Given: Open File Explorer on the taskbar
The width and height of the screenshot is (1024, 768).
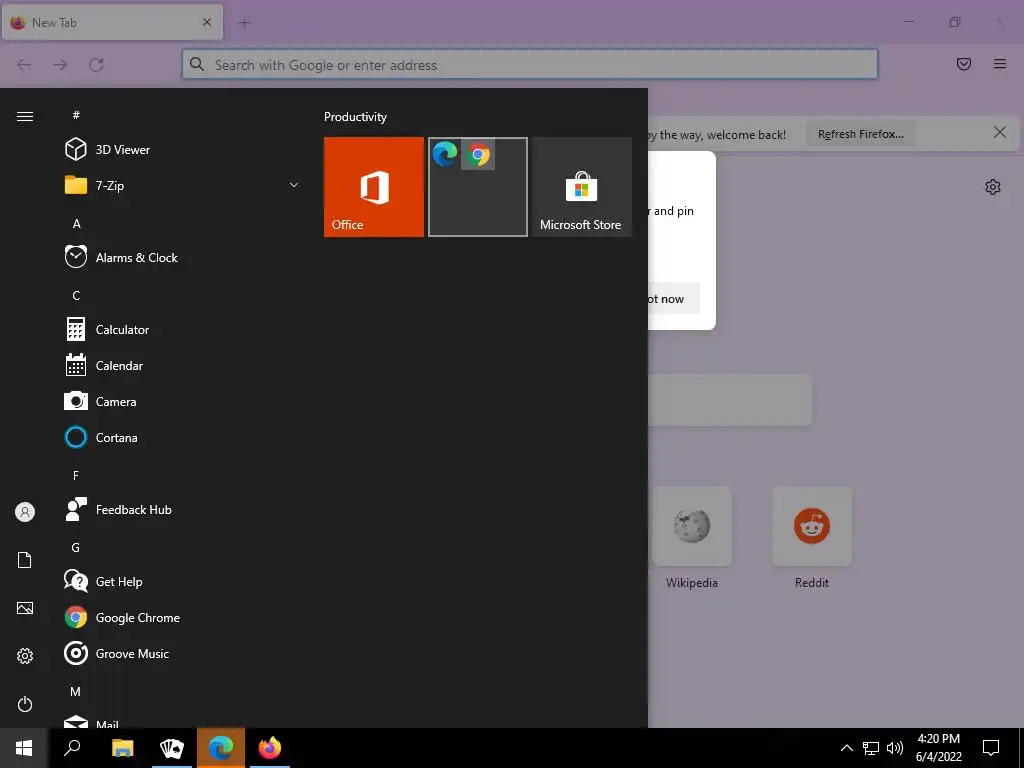Looking at the screenshot, I should (x=122, y=748).
